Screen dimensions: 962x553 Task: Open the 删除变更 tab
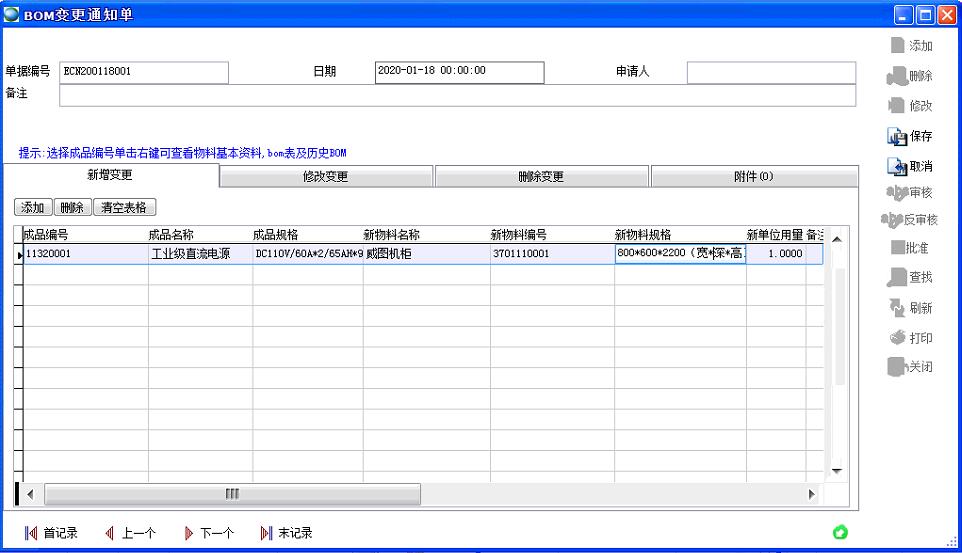[x=541, y=177]
